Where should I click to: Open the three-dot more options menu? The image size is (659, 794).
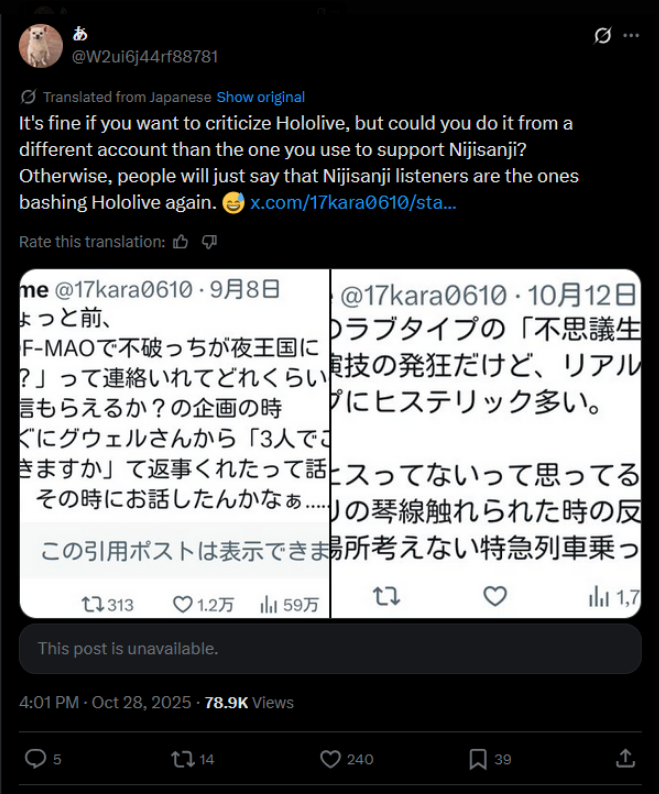pyautogui.click(x=630, y=36)
